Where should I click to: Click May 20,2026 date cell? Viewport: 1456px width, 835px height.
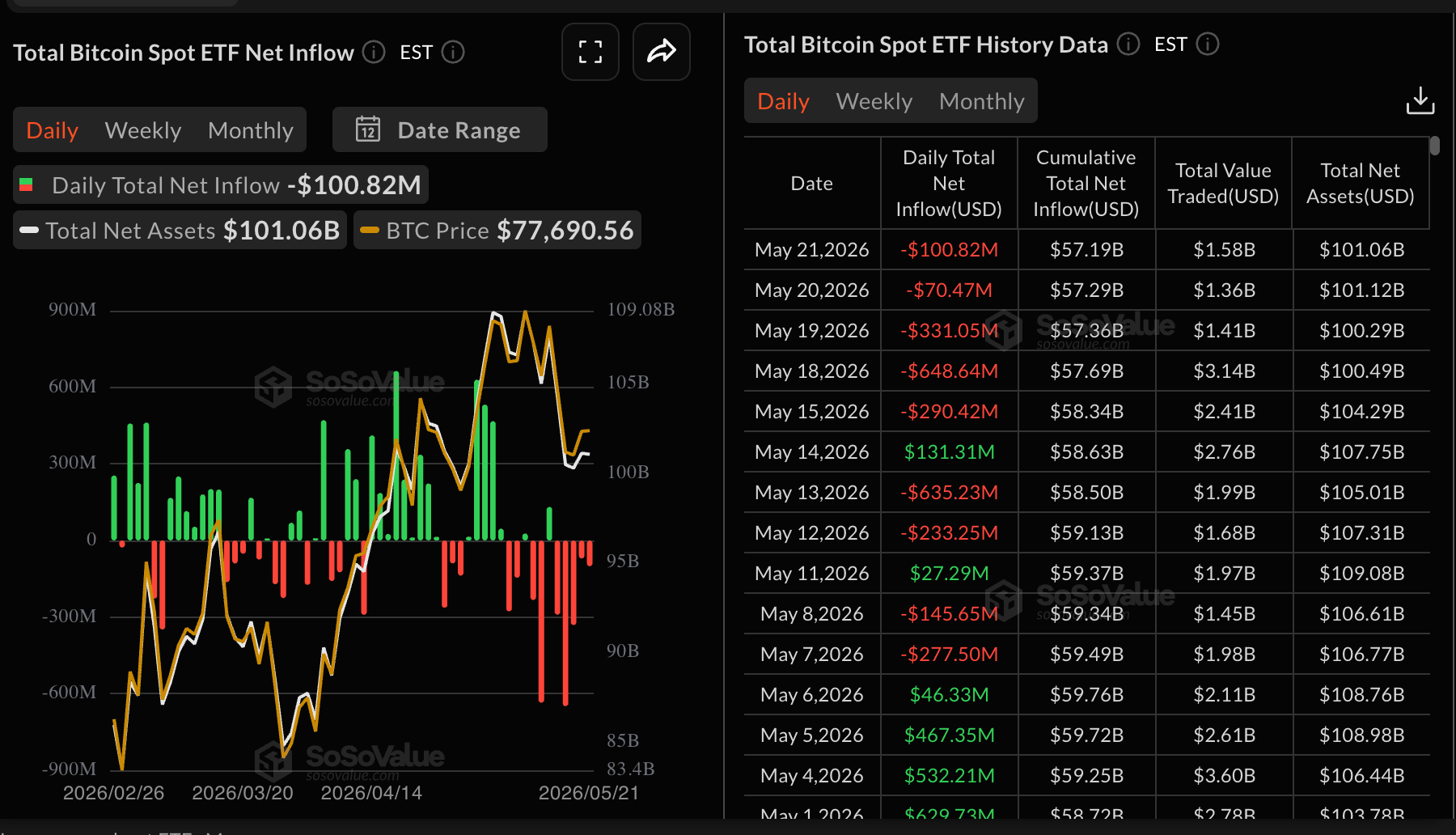point(812,290)
